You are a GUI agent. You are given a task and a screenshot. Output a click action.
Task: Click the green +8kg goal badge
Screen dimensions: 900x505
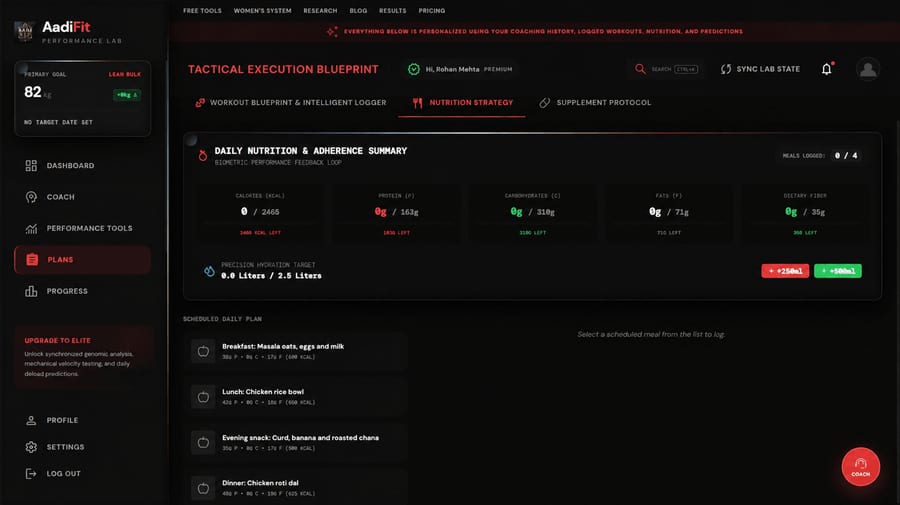click(127, 95)
